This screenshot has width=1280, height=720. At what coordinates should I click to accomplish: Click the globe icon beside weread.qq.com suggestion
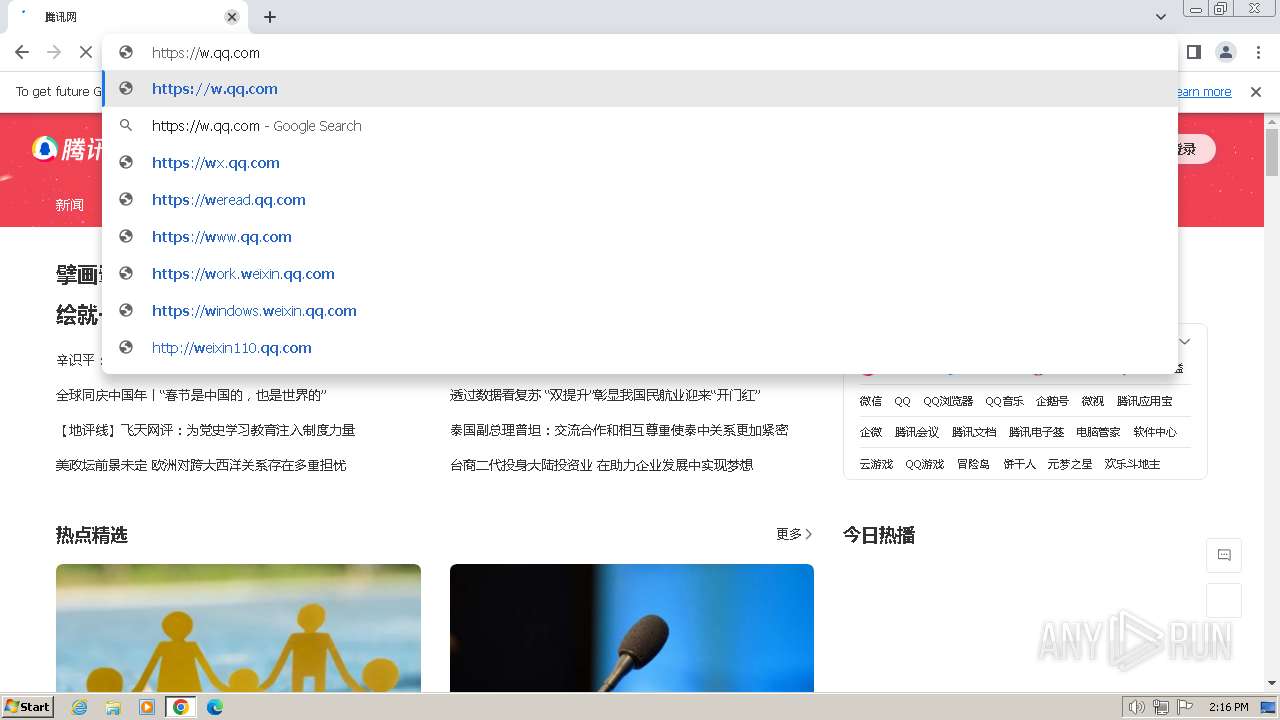click(126, 200)
